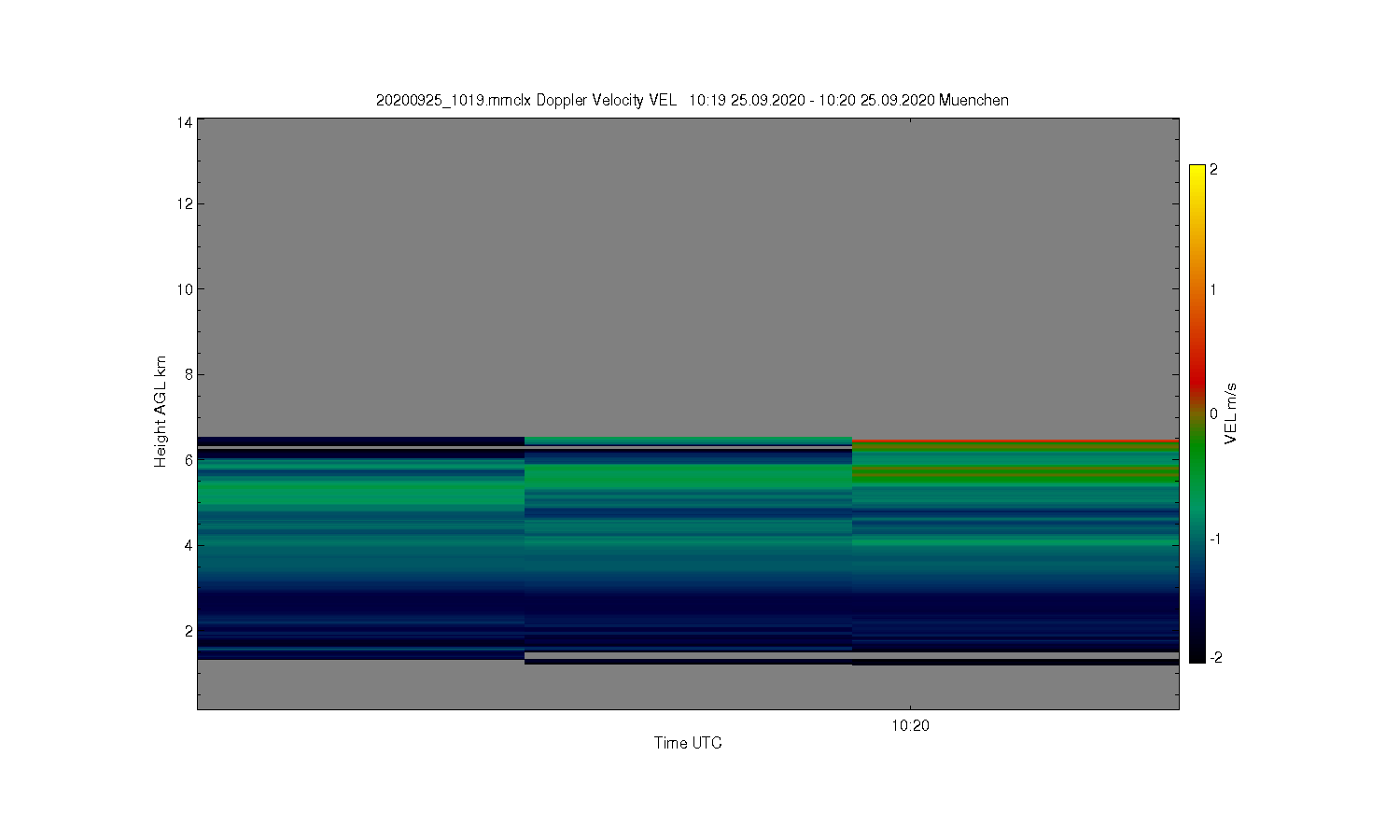Viewport: 1400px width, 840px height.
Task: Click the height axis tick label 2
Action: tap(189, 631)
